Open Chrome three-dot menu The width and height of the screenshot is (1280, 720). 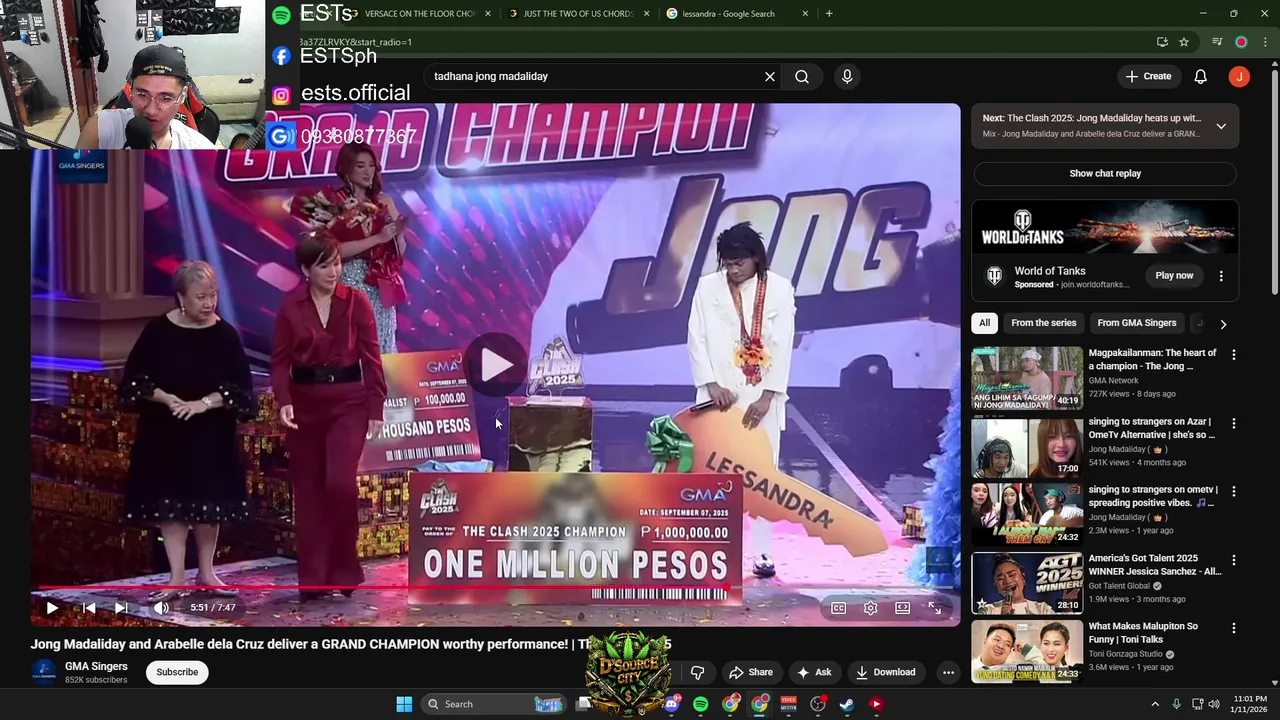coord(1264,42)
